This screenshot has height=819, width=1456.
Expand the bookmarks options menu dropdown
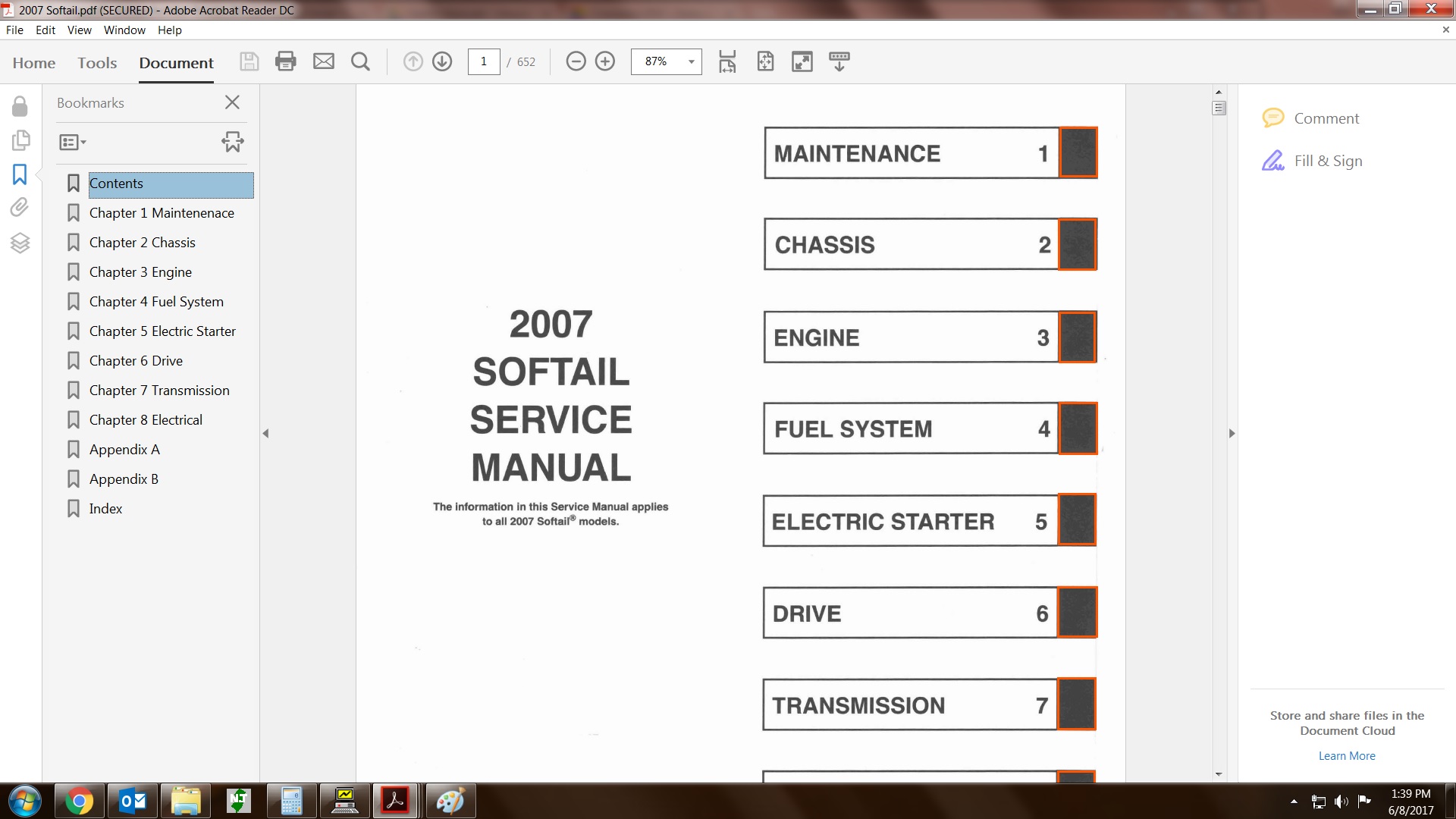coord(73,142)
